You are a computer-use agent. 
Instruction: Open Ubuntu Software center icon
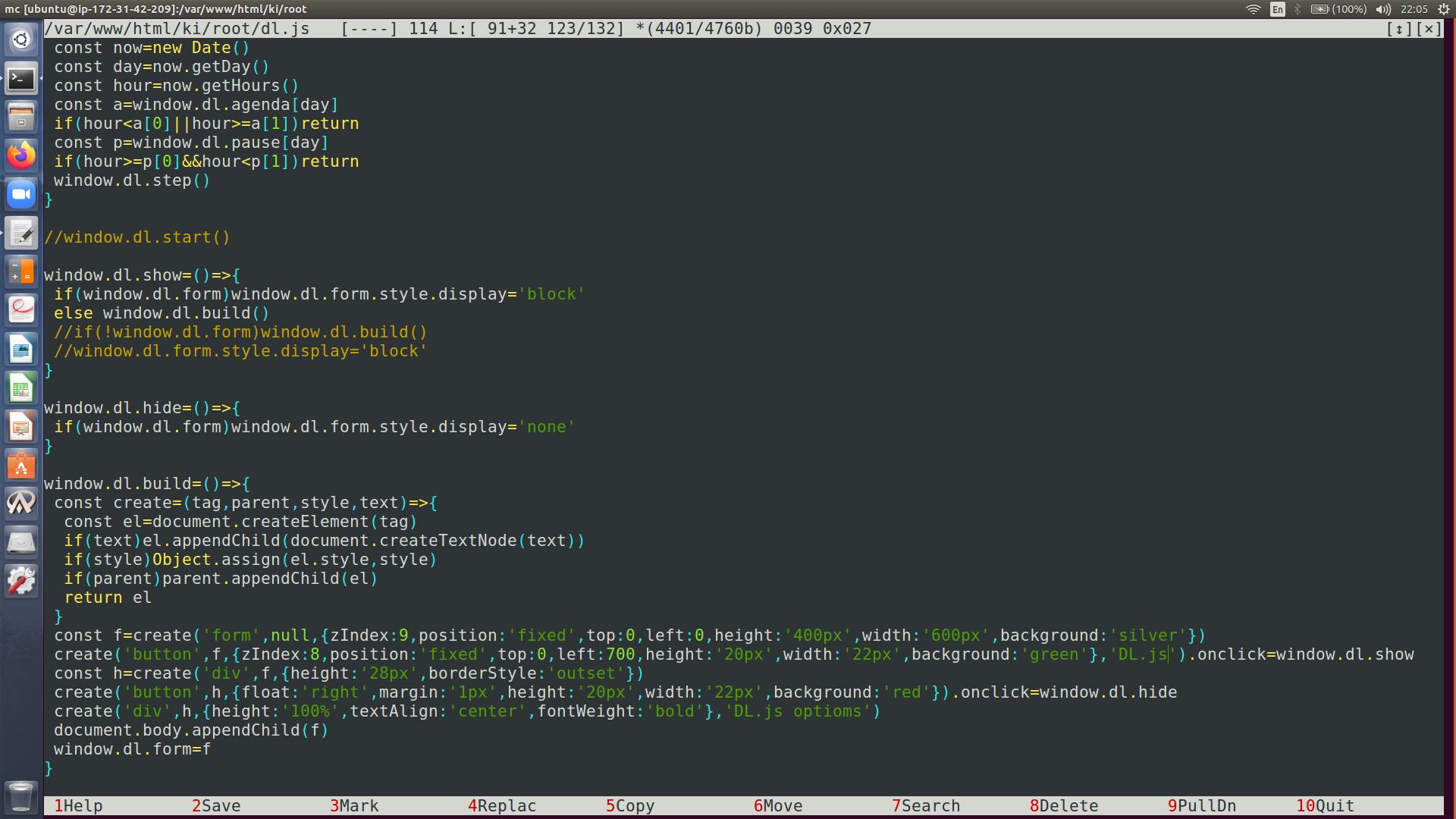point(21,466)
